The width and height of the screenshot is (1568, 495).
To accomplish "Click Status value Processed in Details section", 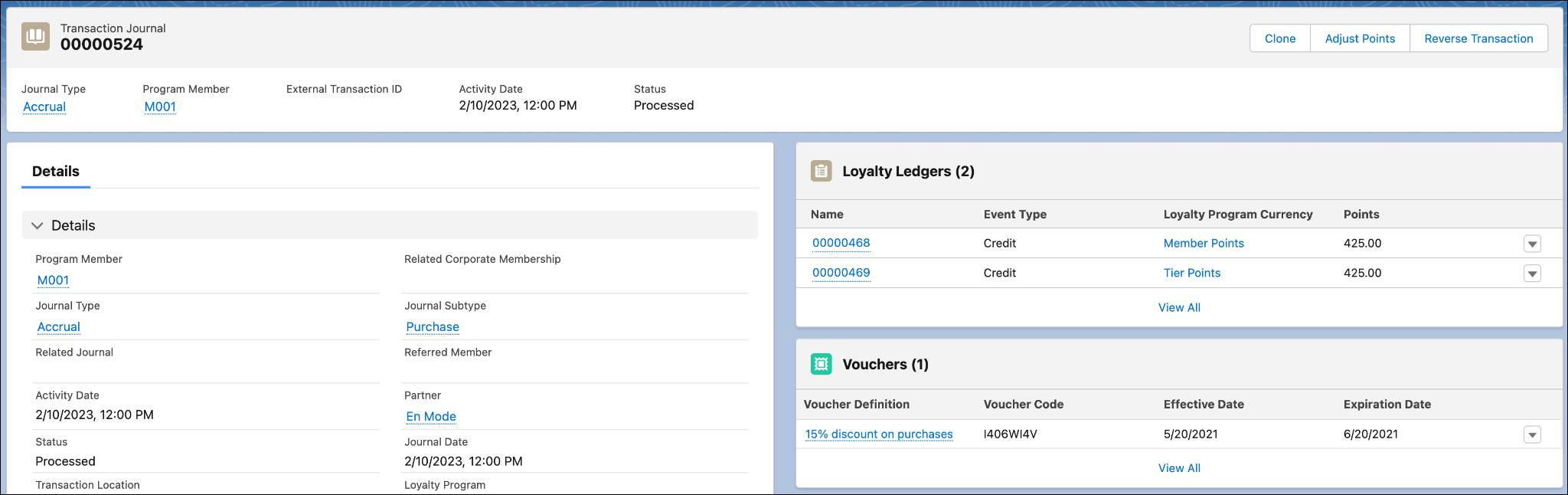I will pos(66,461).
